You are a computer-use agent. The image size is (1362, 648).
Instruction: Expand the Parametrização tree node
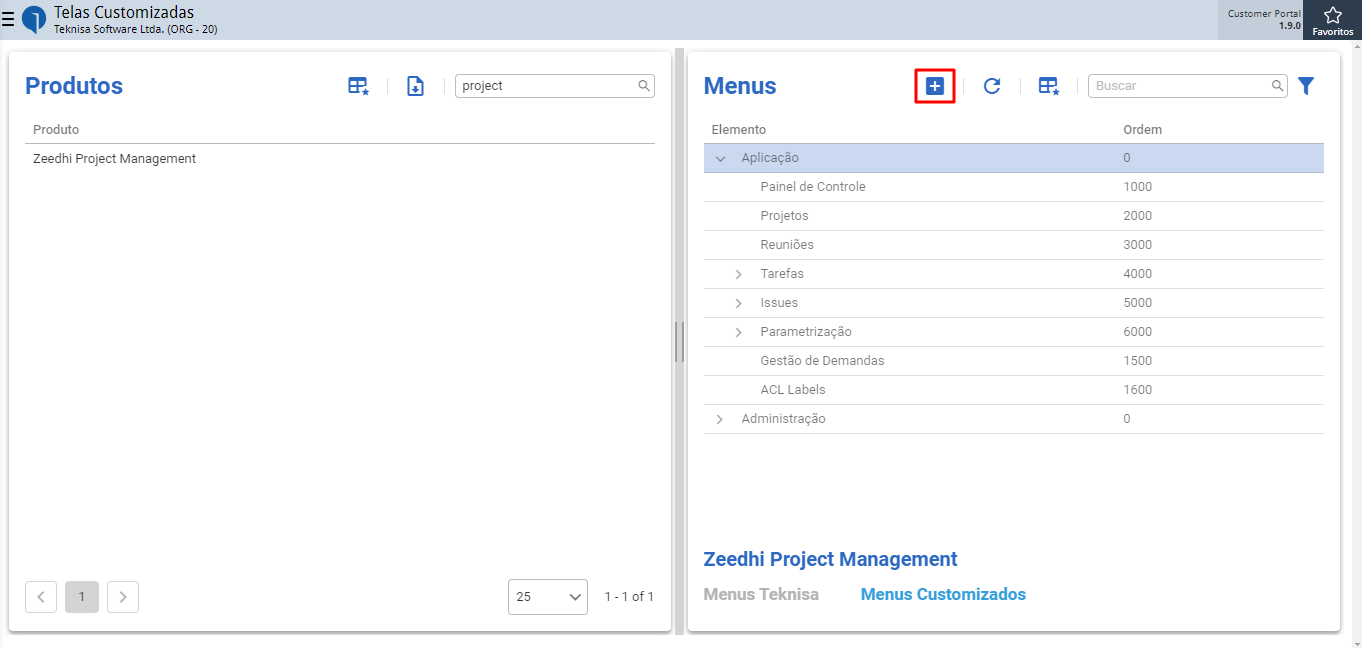pos(739,332)
